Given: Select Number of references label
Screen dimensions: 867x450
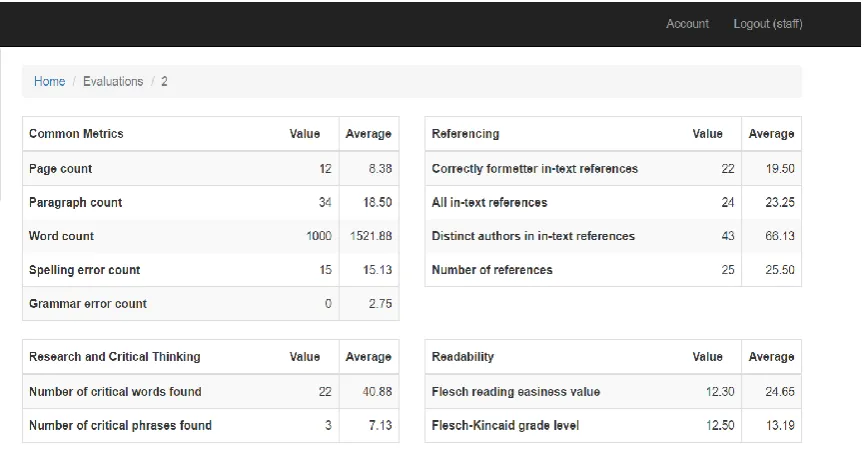Looking at the screenshot, I should (492, 270).
